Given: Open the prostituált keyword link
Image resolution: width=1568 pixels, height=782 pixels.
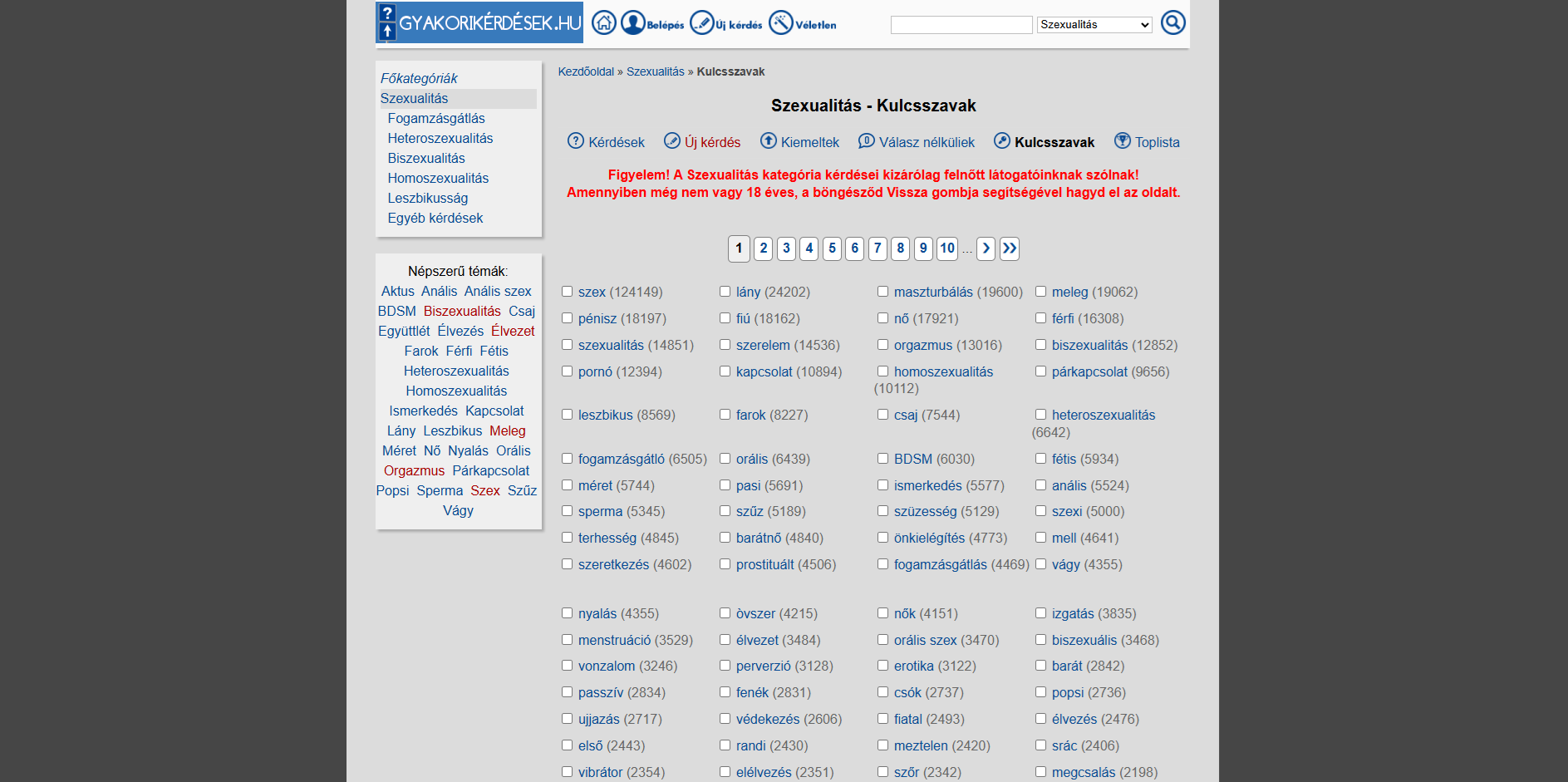Looking at the screenshot, I should pyautogui.click(x=765, y=564).
